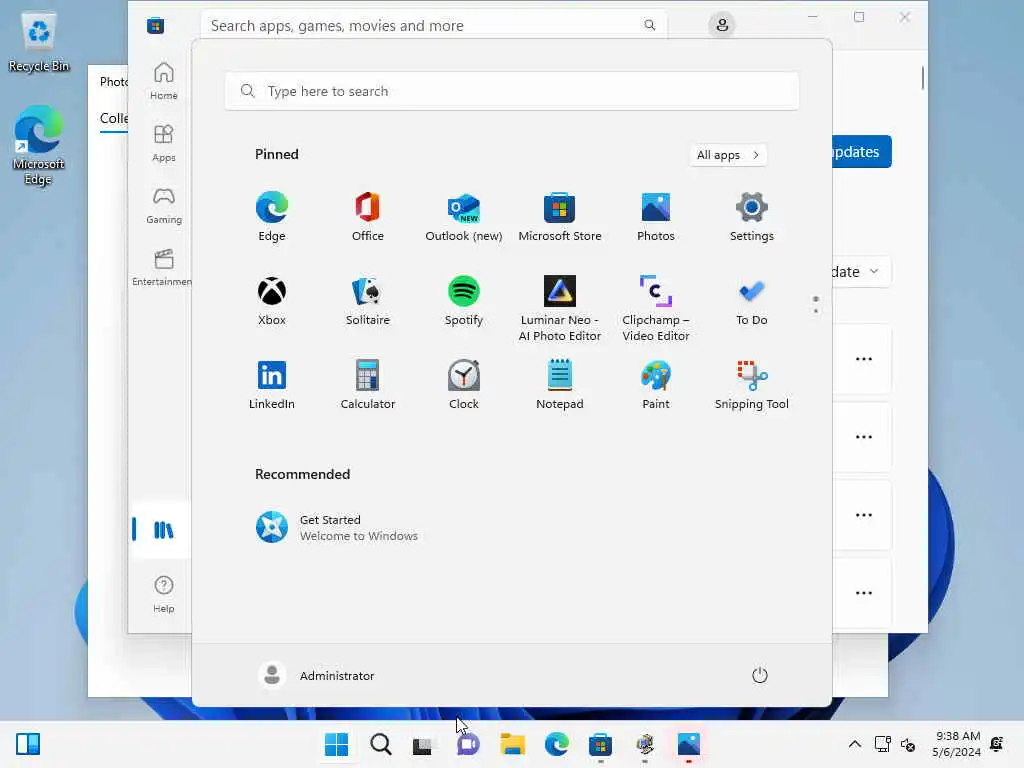
Task: Switch to Photos app on taskbar
Action: click(x=689, y=744)
